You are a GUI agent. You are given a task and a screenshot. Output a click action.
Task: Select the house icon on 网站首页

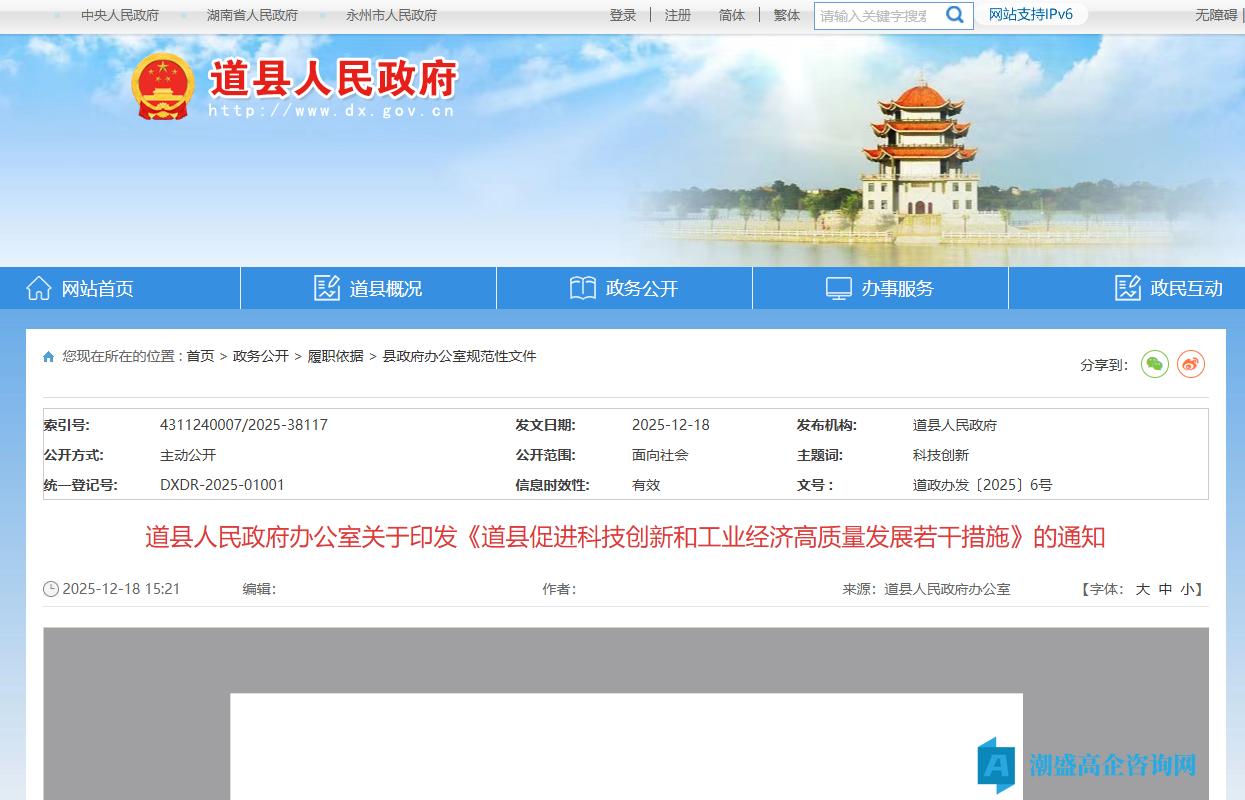[39, 287]
